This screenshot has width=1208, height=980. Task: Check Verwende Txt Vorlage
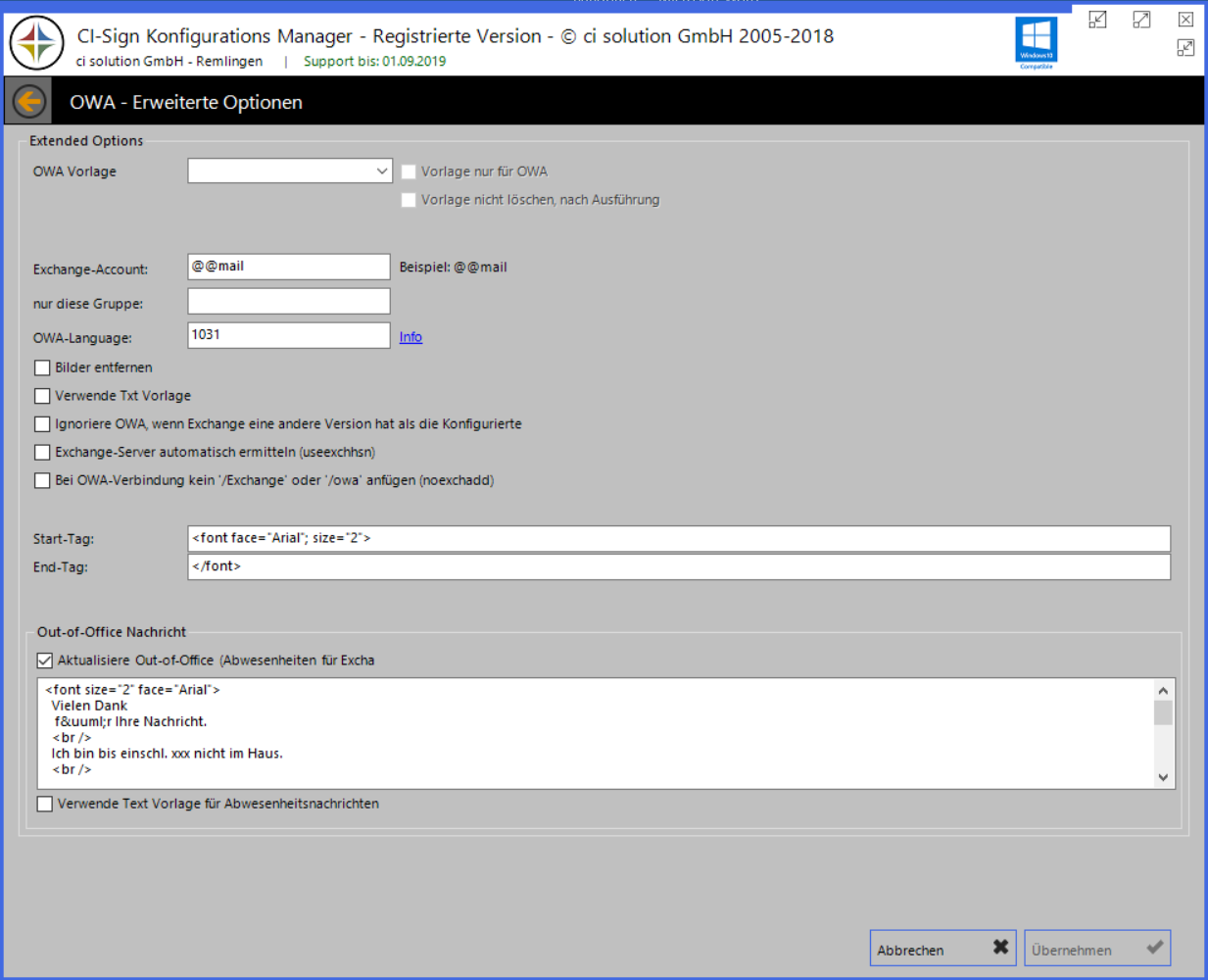42,396
